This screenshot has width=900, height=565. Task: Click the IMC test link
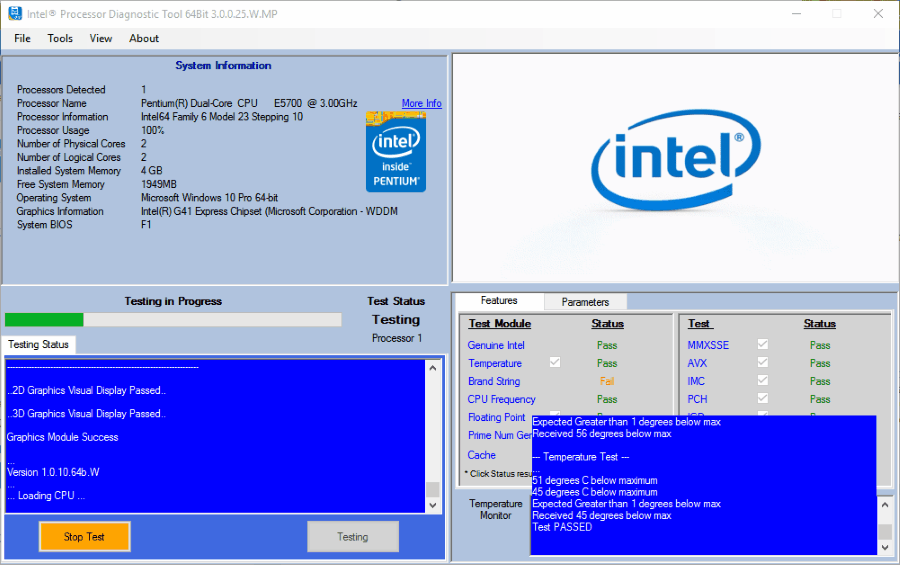(x=696, y=381)
